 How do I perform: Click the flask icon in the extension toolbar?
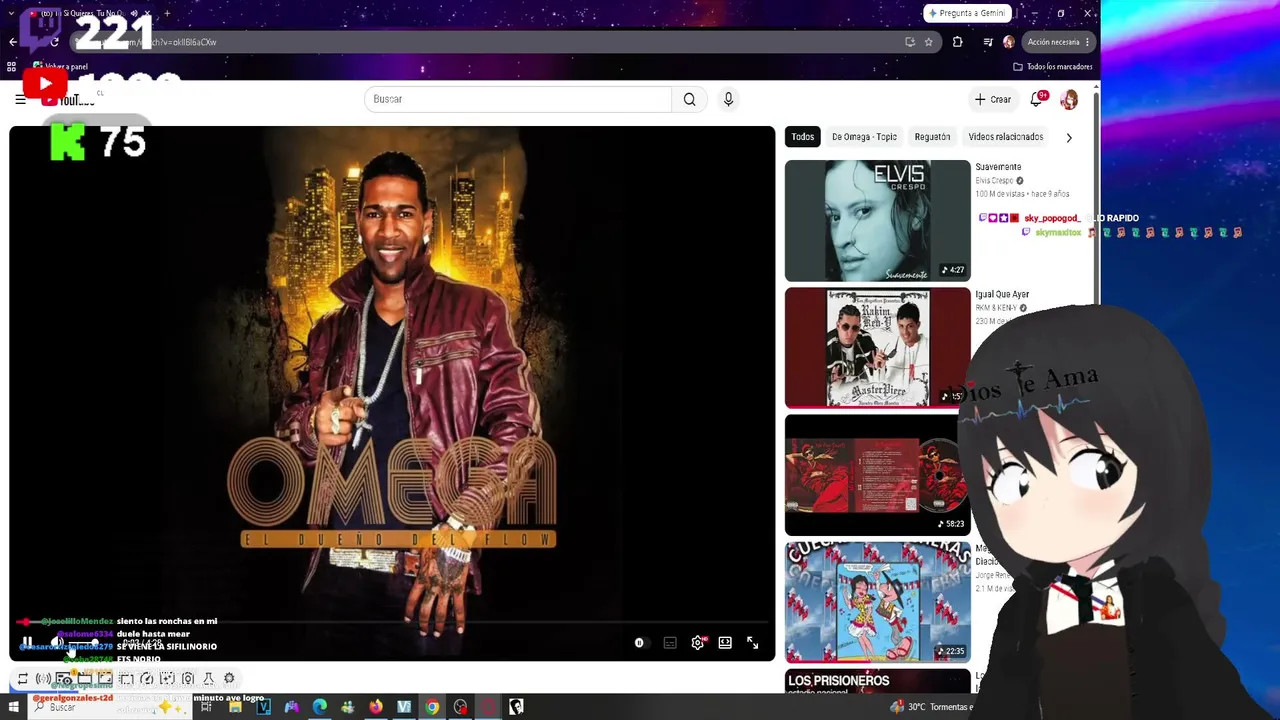[208, 679]
